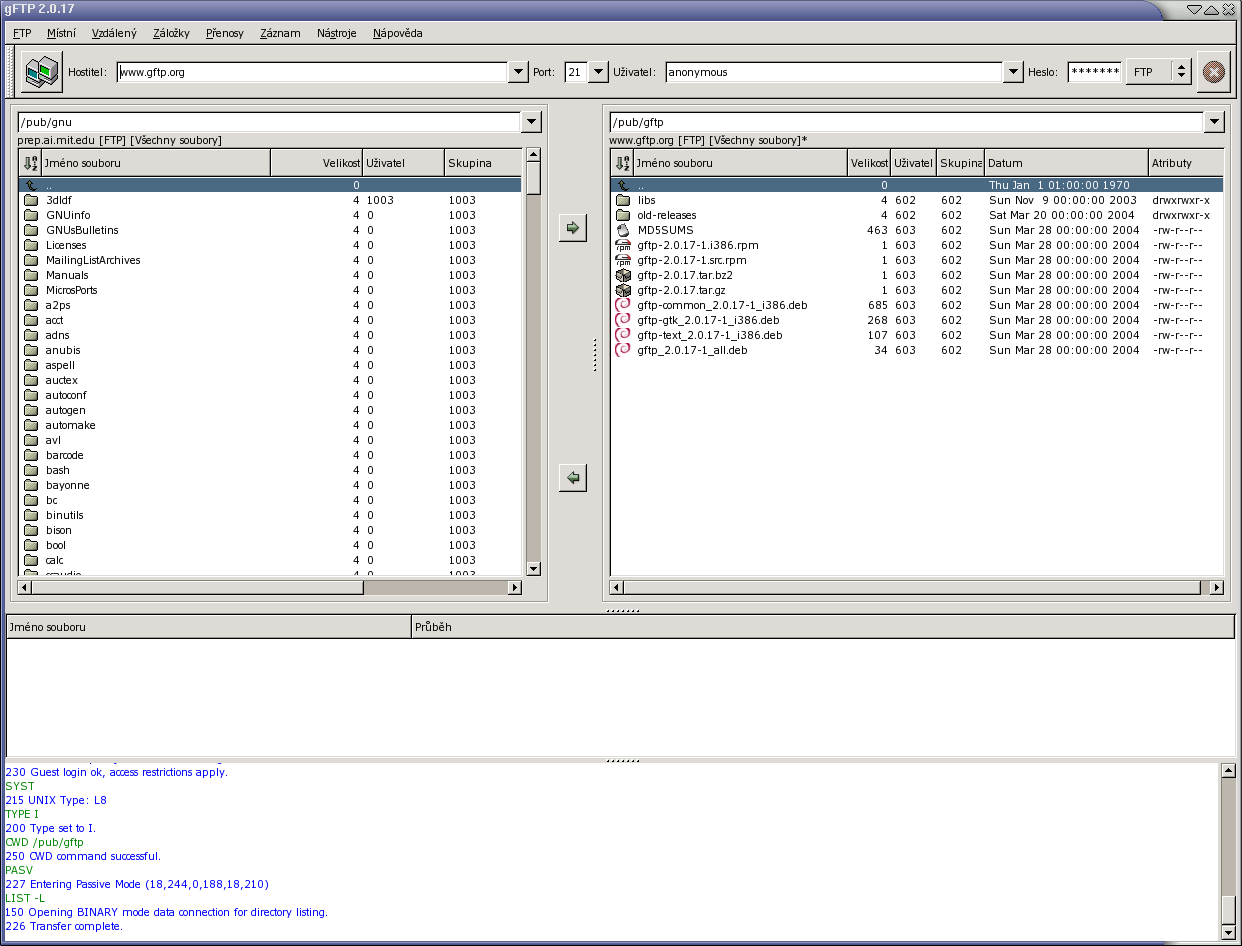Viewport: 1242px width, 946px height.
Task: Click the autoconf folder icon
Action: 31,395
